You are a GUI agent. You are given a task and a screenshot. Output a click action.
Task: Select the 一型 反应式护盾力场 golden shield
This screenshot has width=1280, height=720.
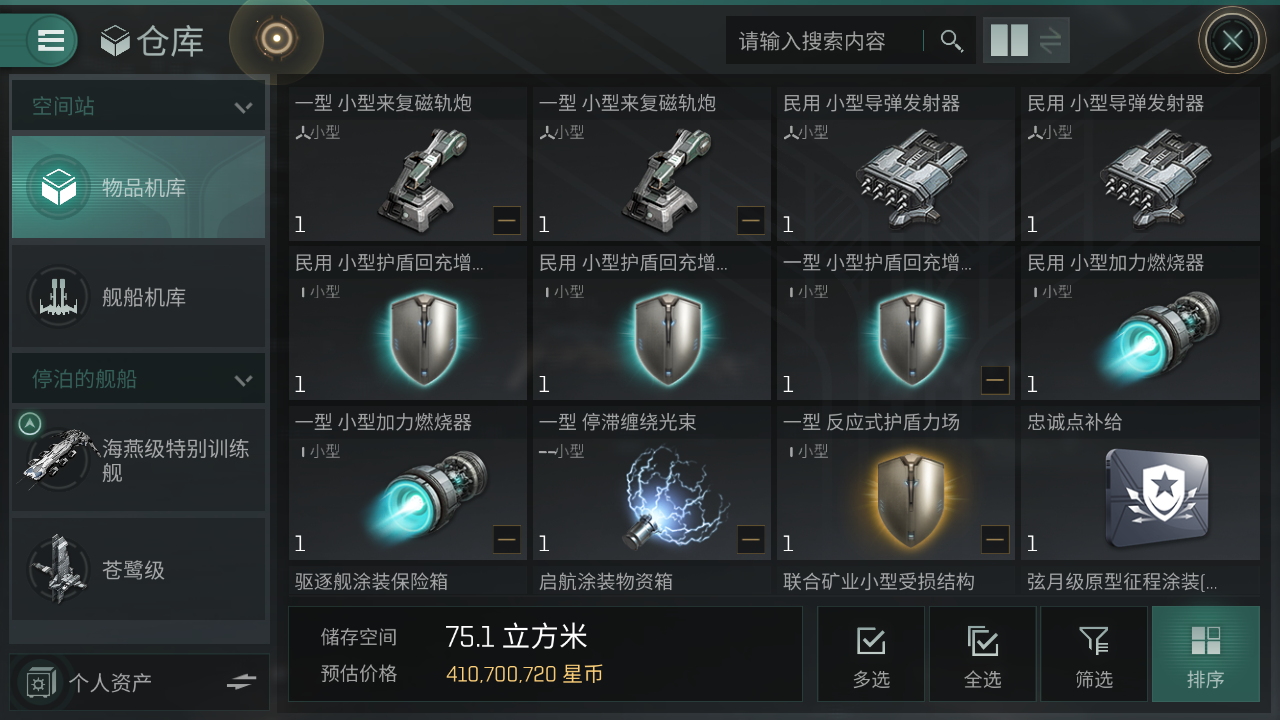tap(896, 483)
